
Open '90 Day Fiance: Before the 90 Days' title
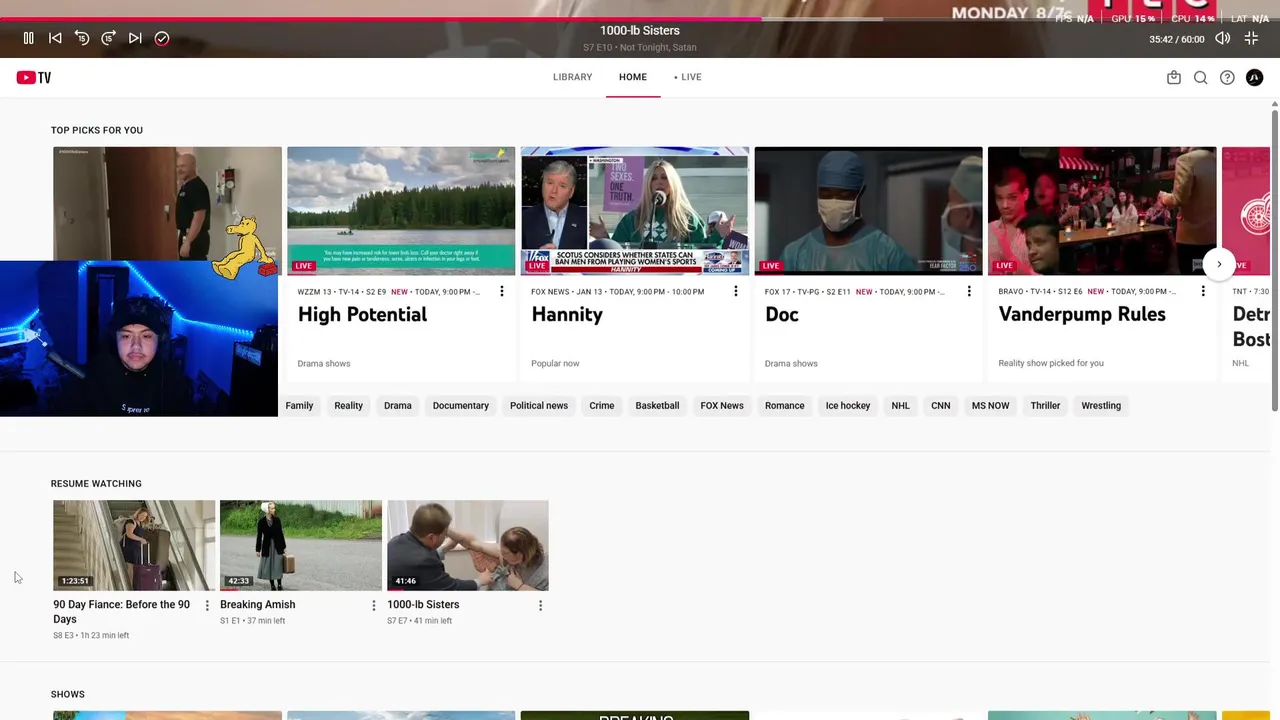pos(121,612)
